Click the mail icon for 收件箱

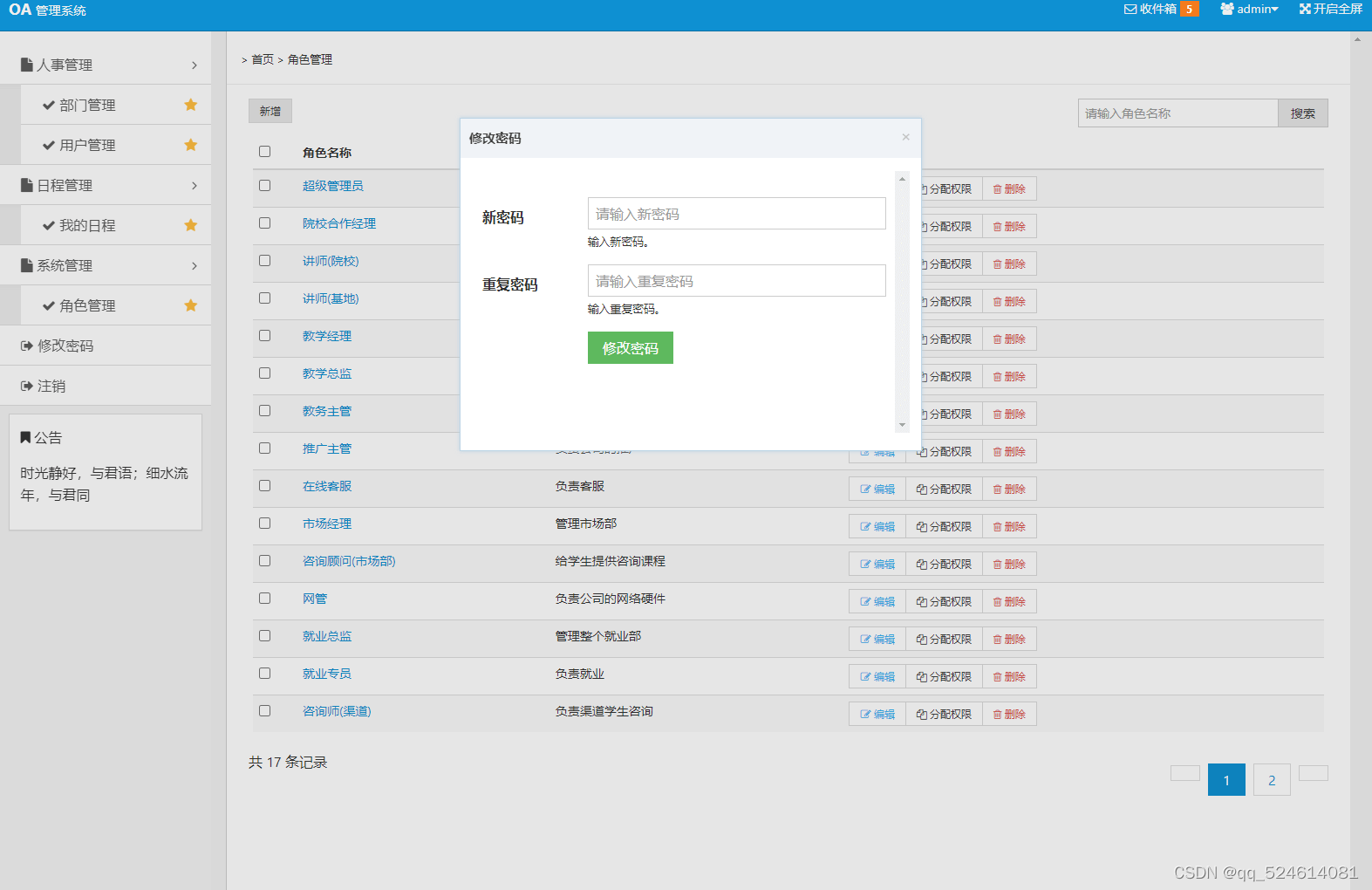1130,9
